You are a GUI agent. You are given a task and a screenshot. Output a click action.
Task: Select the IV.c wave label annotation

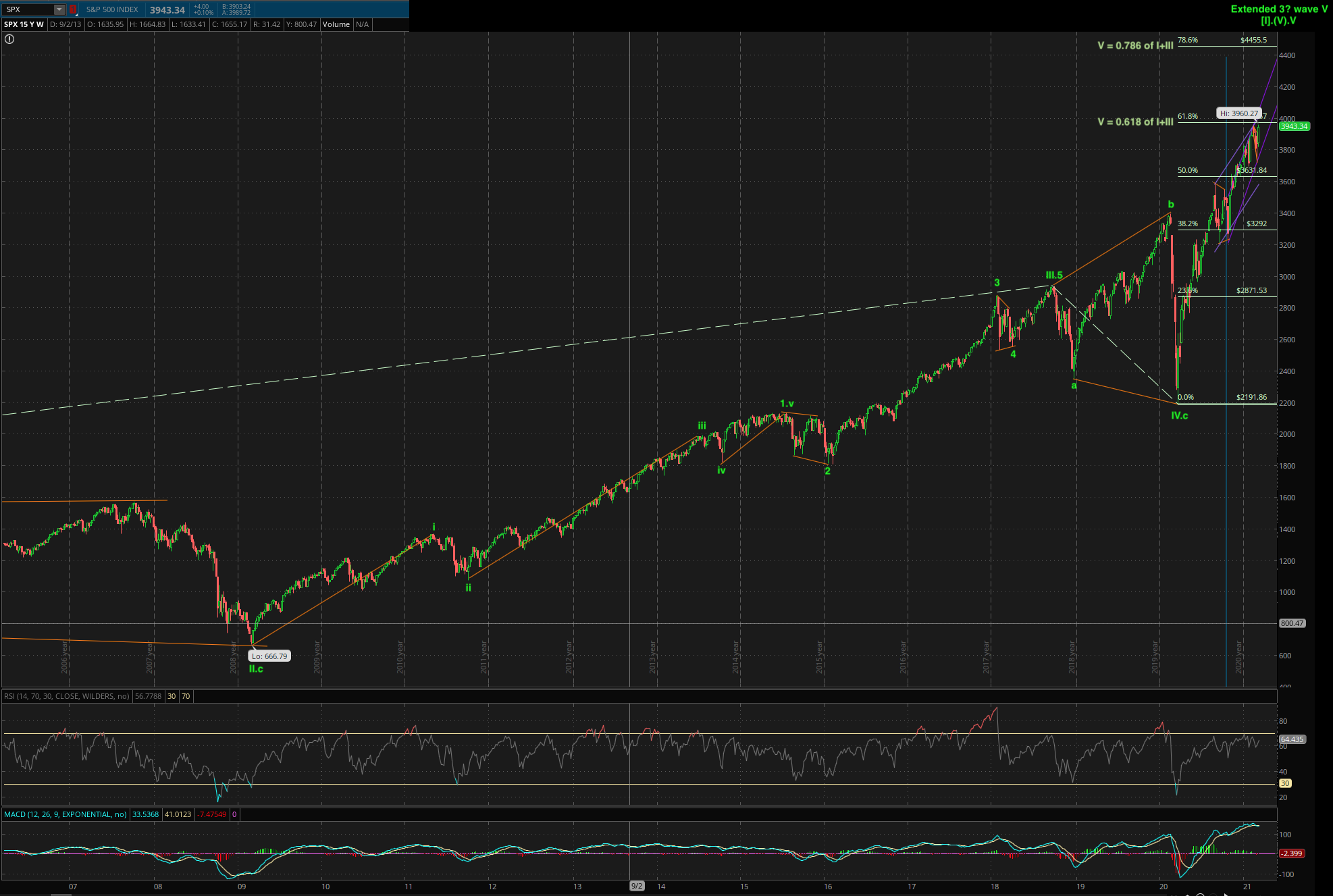[1179, 415]
